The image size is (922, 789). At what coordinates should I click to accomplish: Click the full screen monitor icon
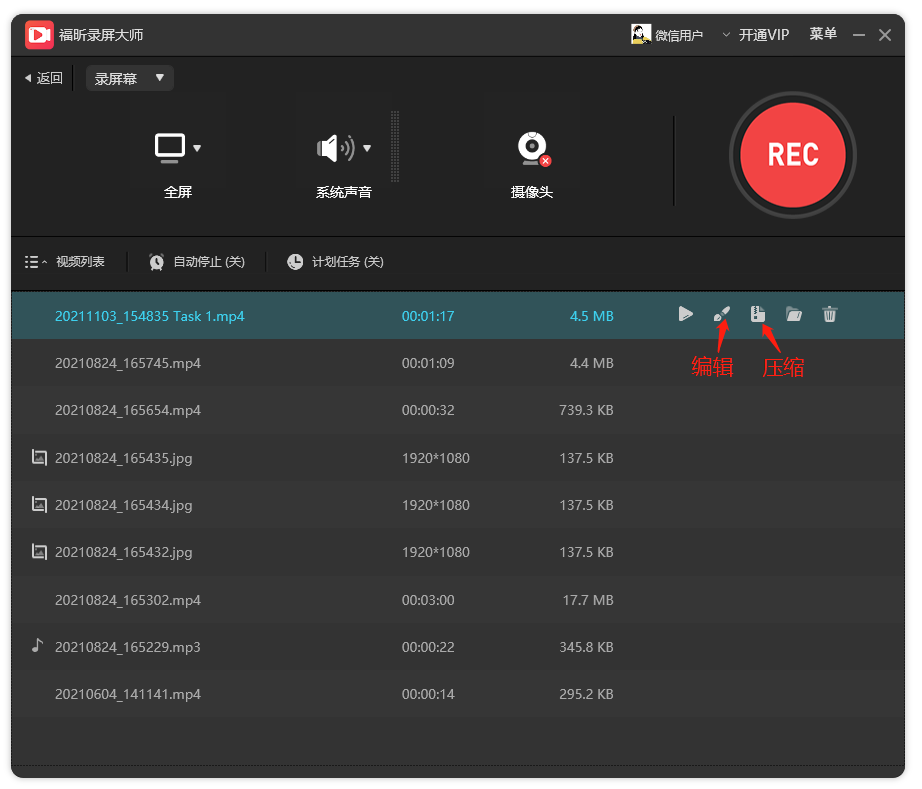pos(170,148)
